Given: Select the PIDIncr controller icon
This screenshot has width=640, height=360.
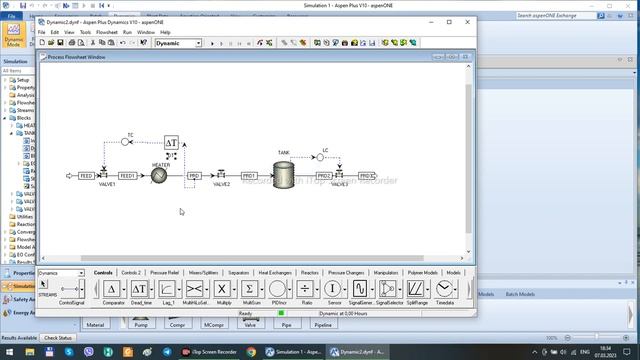Looking at the screenshot, I should 277,289.
